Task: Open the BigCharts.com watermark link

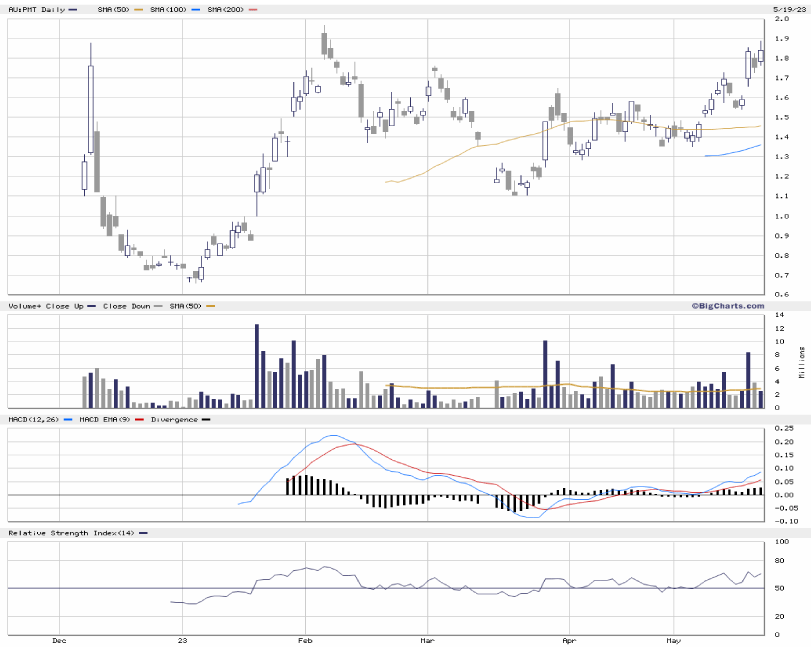Action: (x=727, y=305)
